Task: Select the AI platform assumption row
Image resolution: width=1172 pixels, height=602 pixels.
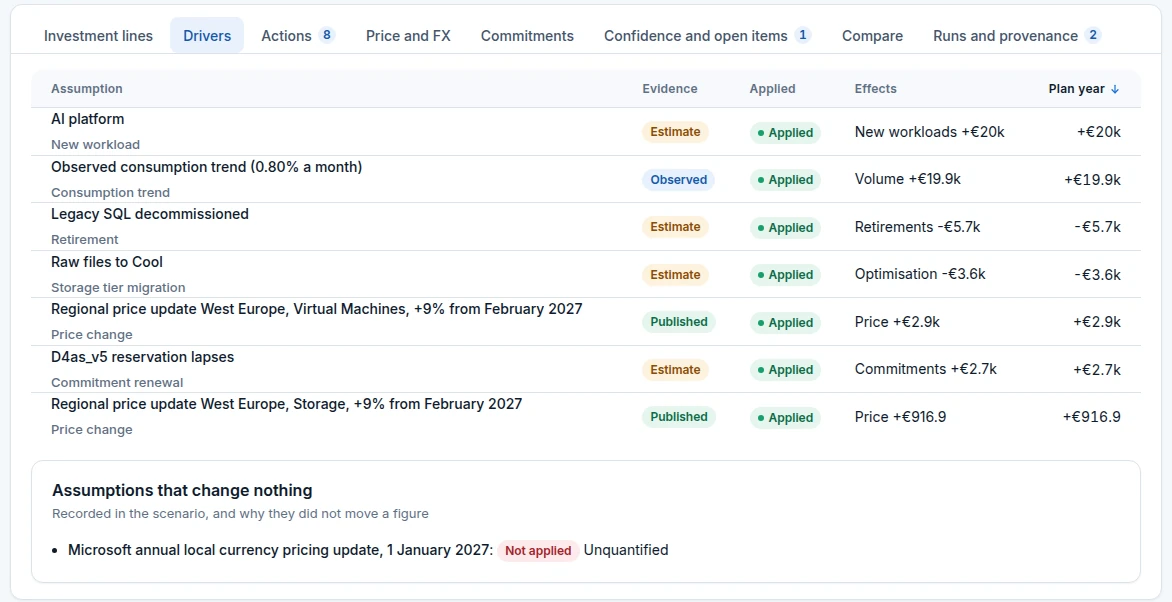Action: click(x=586, y=132)
